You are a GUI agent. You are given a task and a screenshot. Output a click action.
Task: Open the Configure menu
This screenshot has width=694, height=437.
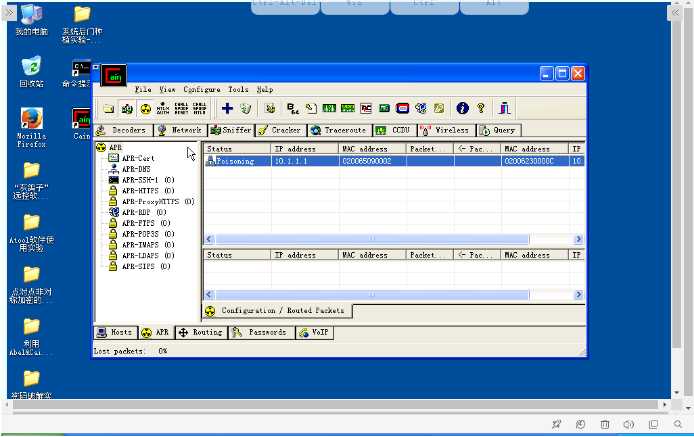point(202,89)
